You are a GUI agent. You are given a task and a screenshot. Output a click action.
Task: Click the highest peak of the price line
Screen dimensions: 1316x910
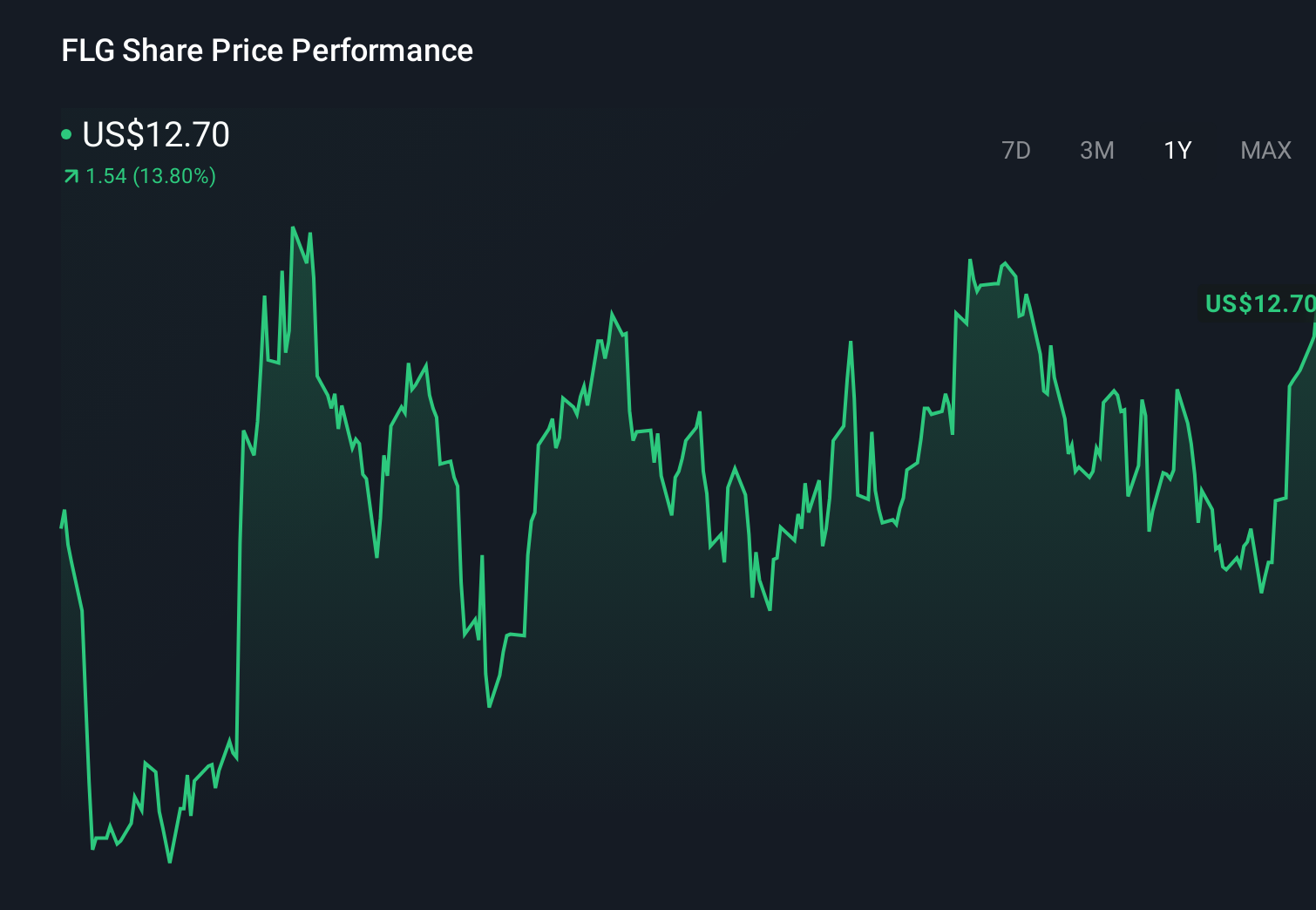[x=295, y=227]
